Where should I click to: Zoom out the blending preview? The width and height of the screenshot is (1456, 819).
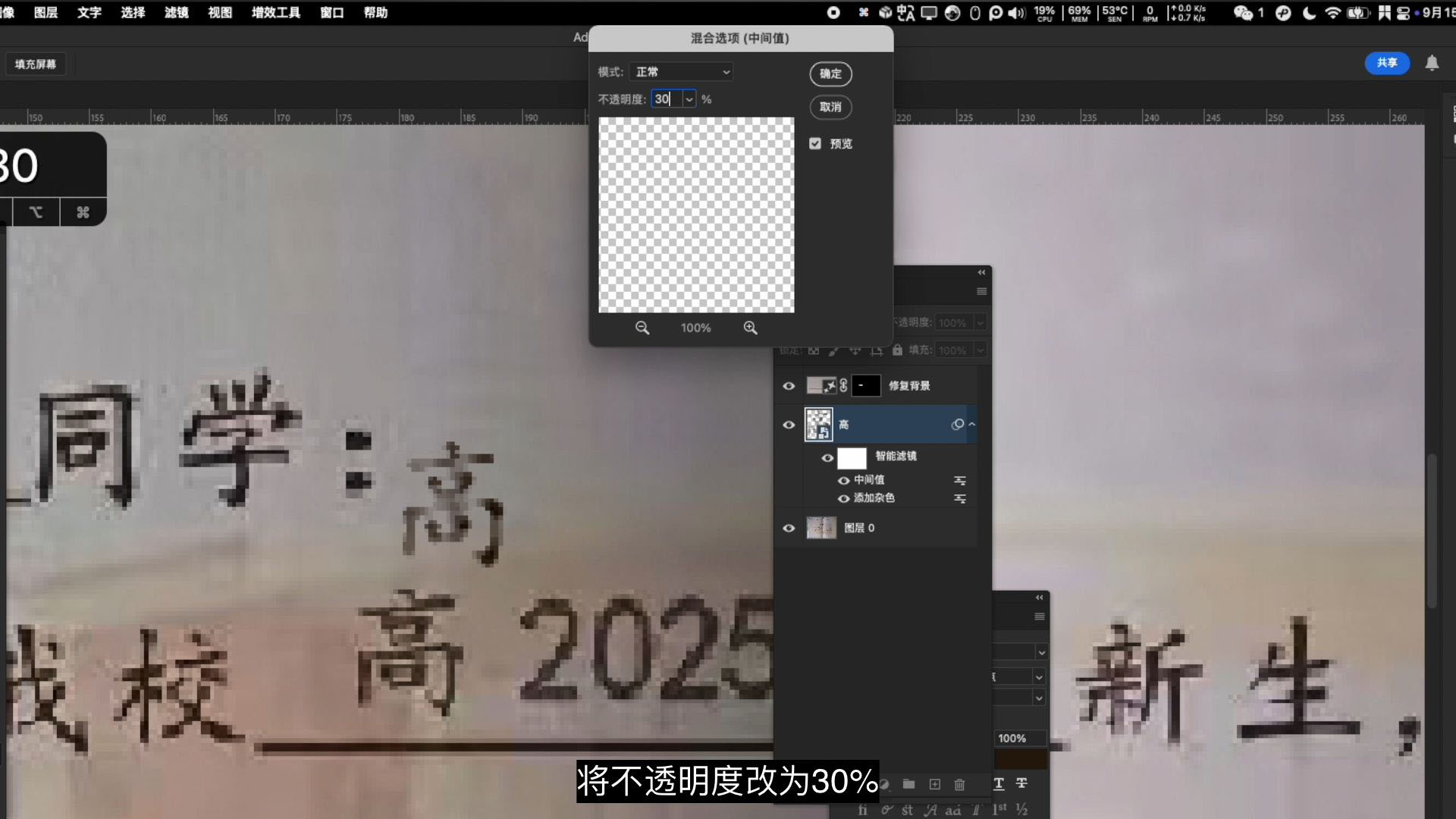click(642, 328)
